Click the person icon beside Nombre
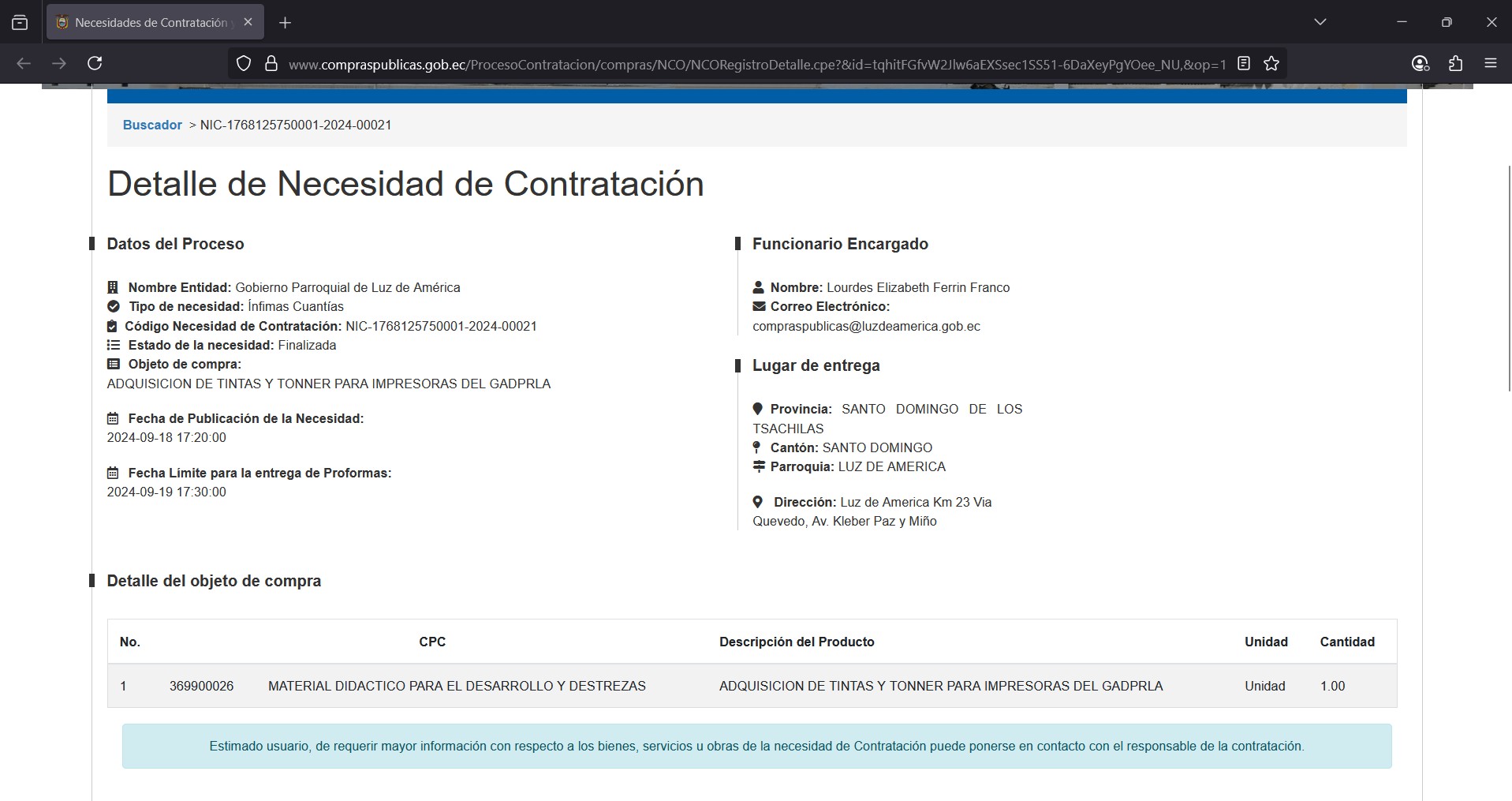The width and height of the screenshot is (1512, 801). coord(758,287)
